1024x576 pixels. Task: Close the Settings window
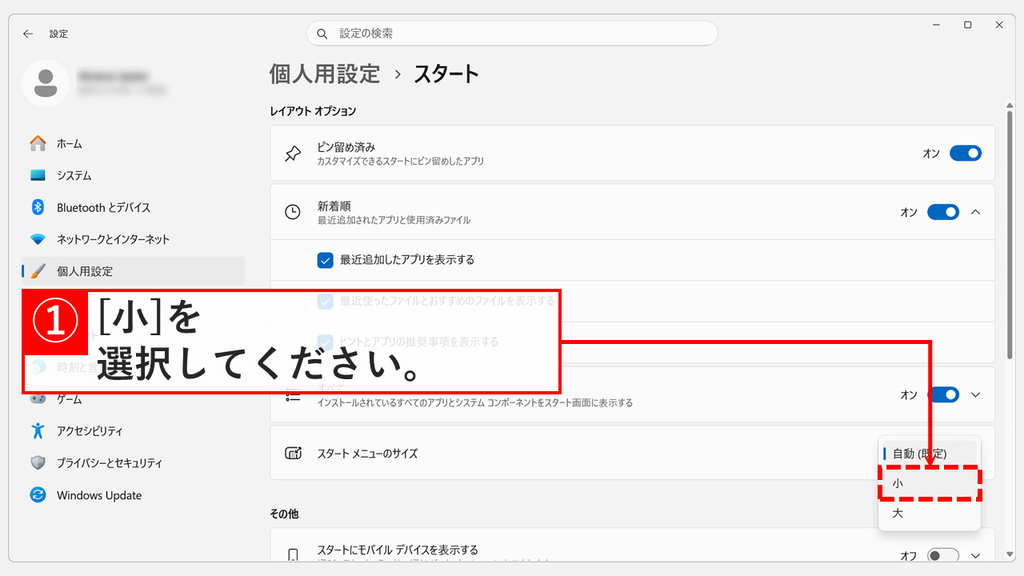tap(999, 25)
